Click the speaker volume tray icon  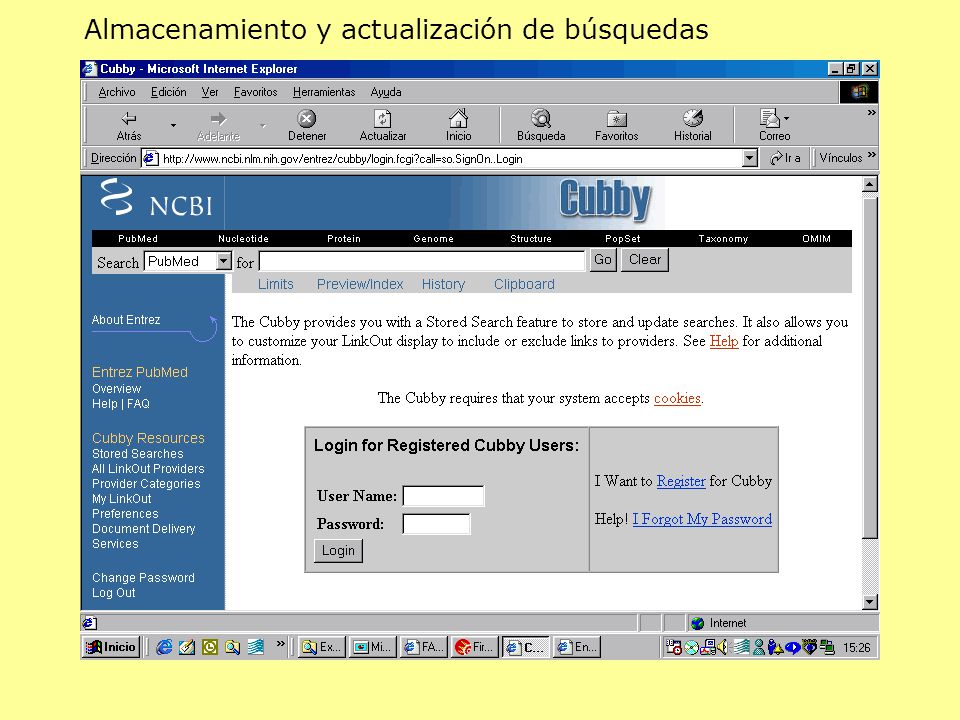pyautogui.click(x=722, y=647)
